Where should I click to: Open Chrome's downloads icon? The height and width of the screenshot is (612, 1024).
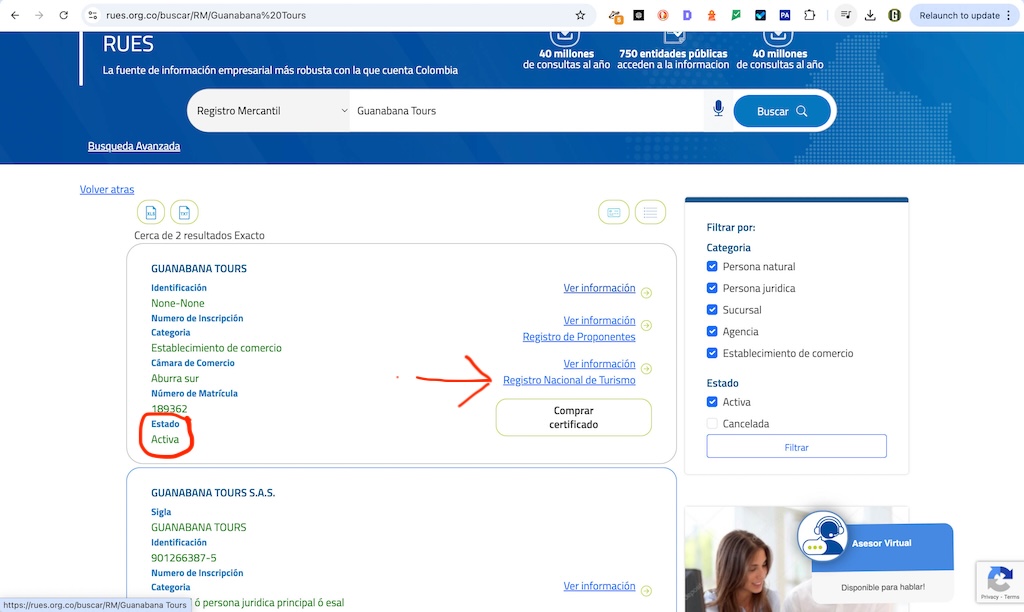pyautogui.click(x=869, y=15)
